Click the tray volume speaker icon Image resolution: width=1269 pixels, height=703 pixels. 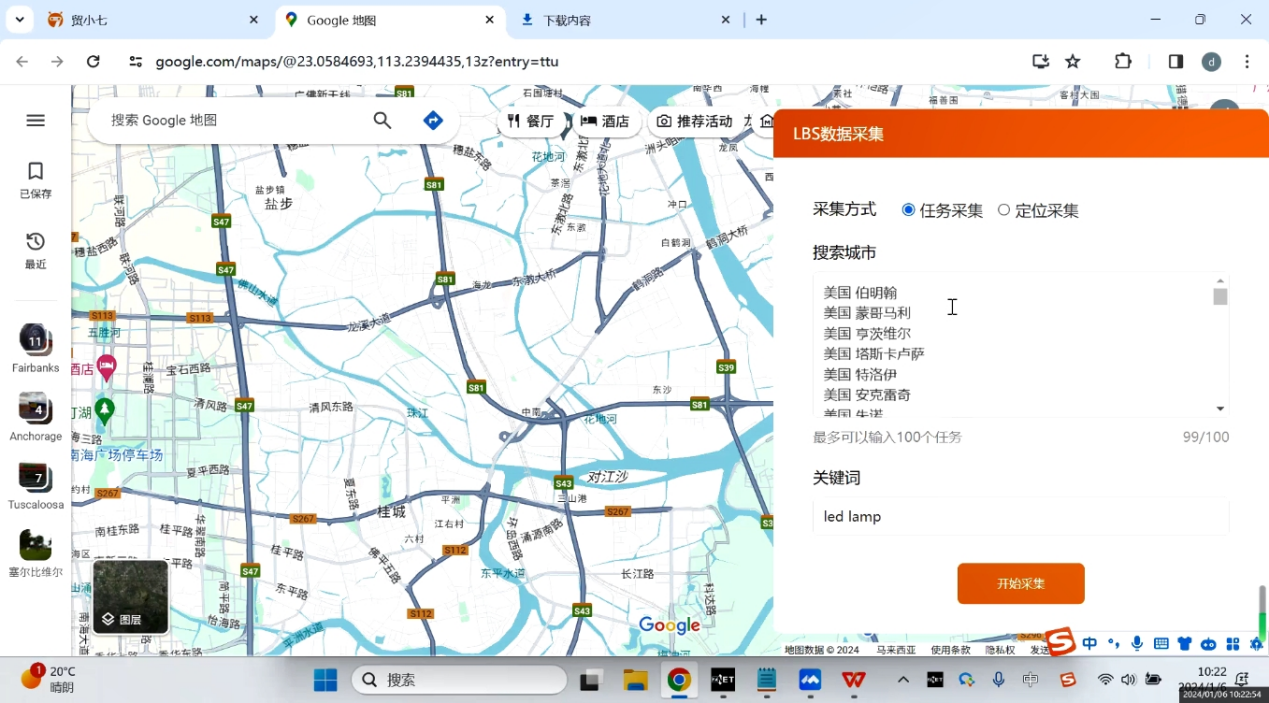pyautogui.click(x=1128, y=680)
